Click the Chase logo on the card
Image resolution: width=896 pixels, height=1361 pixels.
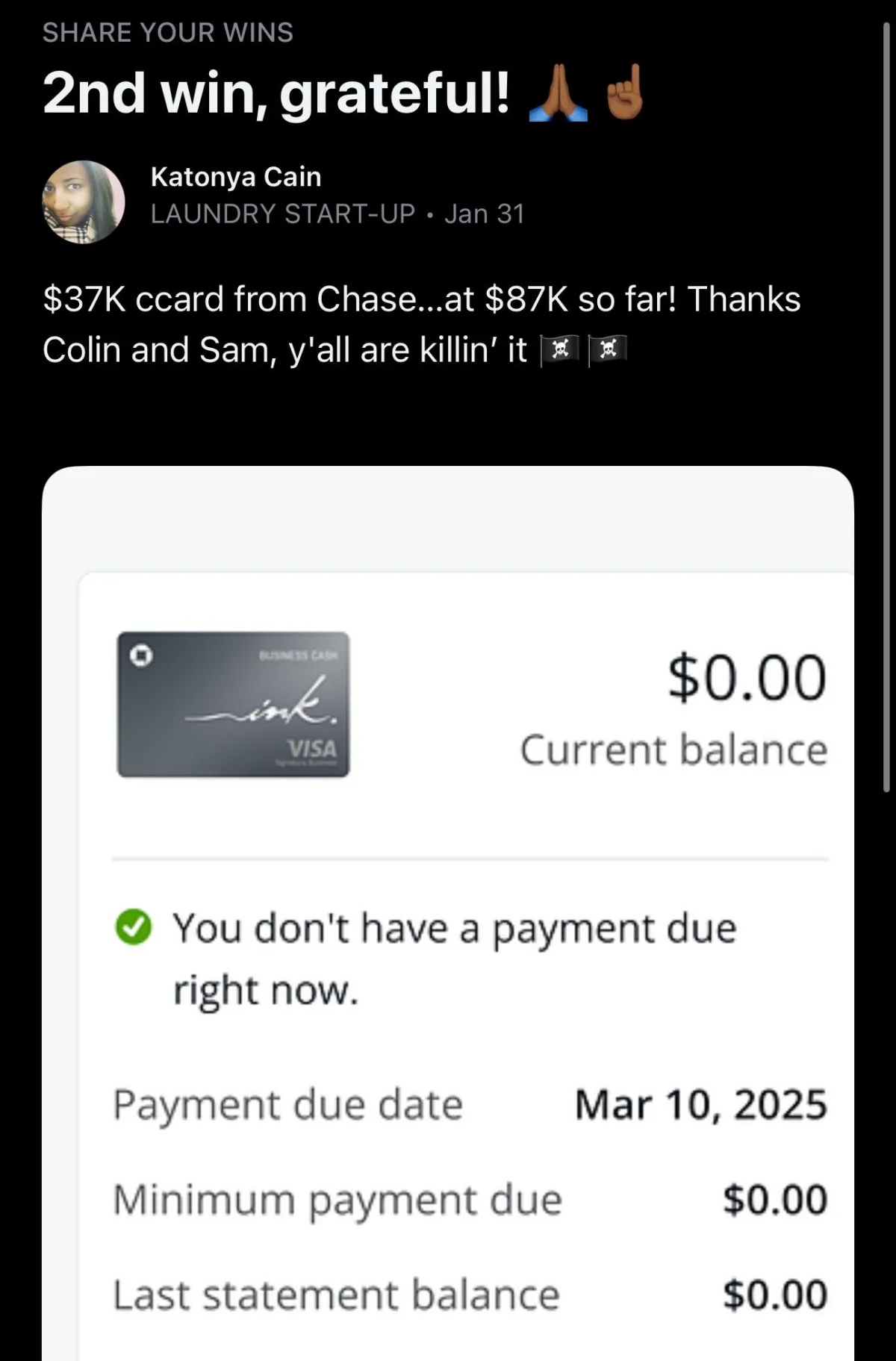(141, 655)
